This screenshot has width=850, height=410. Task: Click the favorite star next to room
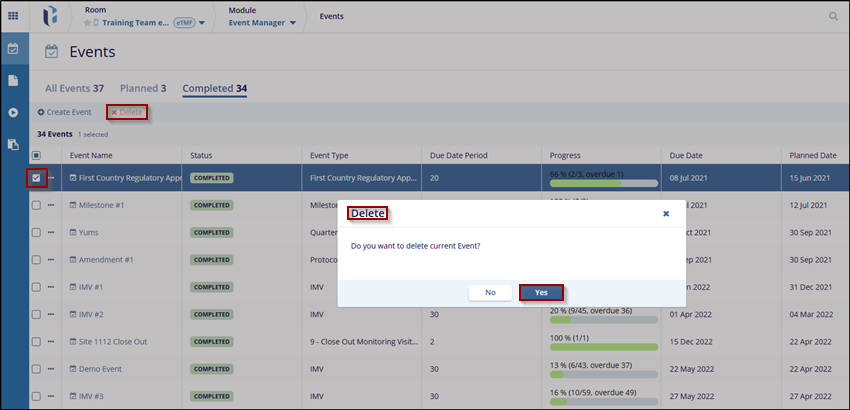(x=88, y=22)
